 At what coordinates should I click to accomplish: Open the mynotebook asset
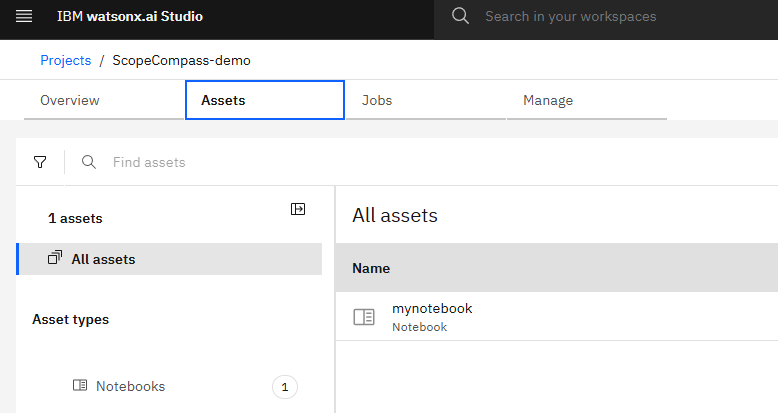(432, 309)
